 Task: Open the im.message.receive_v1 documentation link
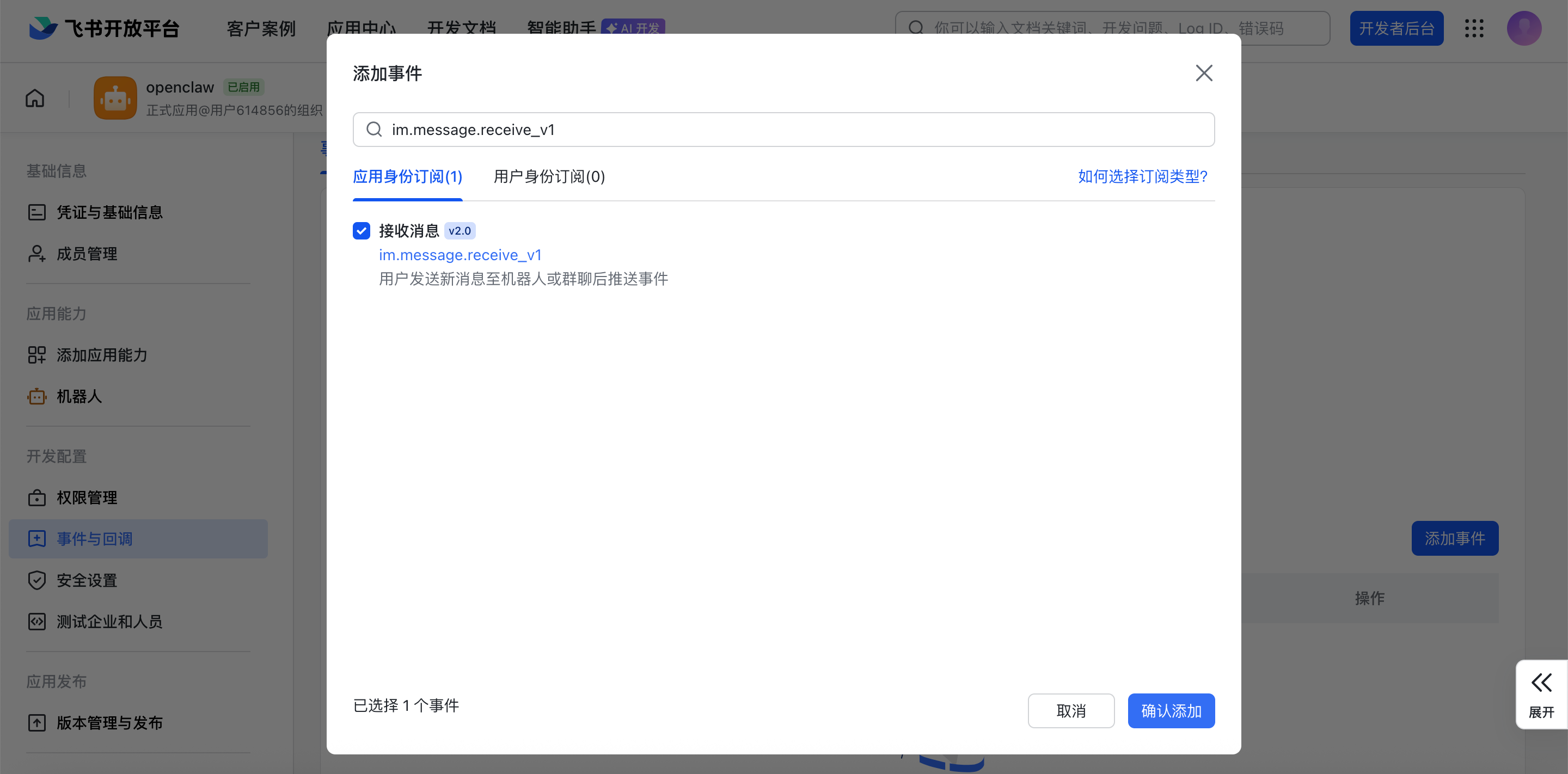[460, 255]
